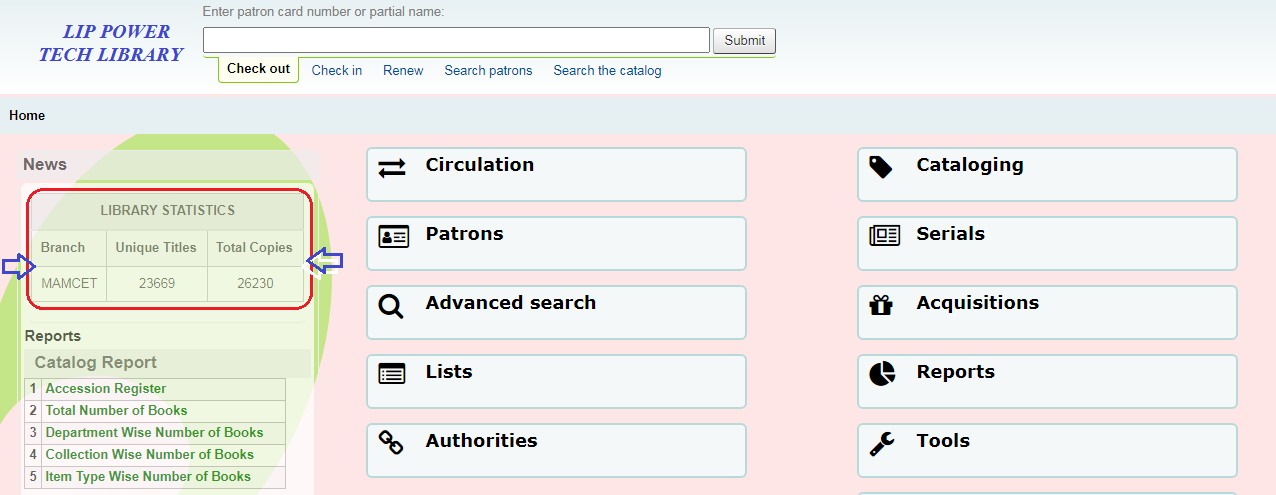
Task: Open the Tools module
Action: [1047, 450]
